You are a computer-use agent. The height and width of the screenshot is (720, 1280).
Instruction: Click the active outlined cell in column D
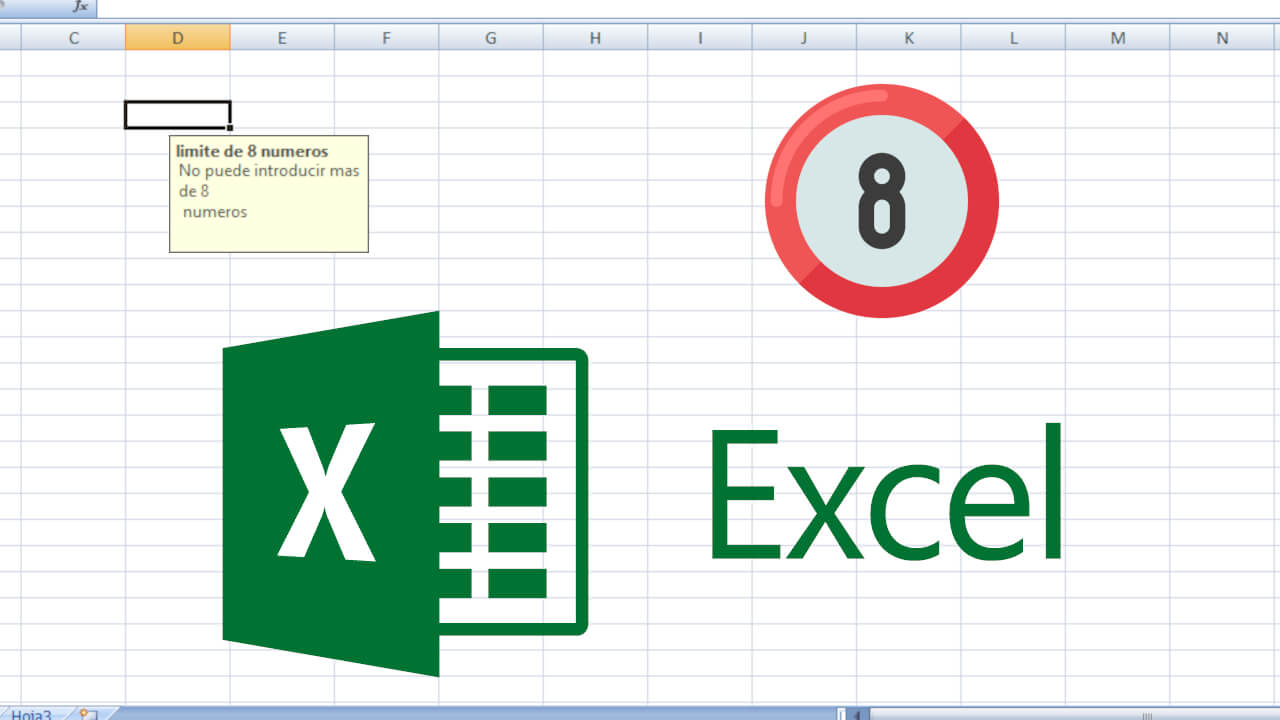[x=178, y=115]
